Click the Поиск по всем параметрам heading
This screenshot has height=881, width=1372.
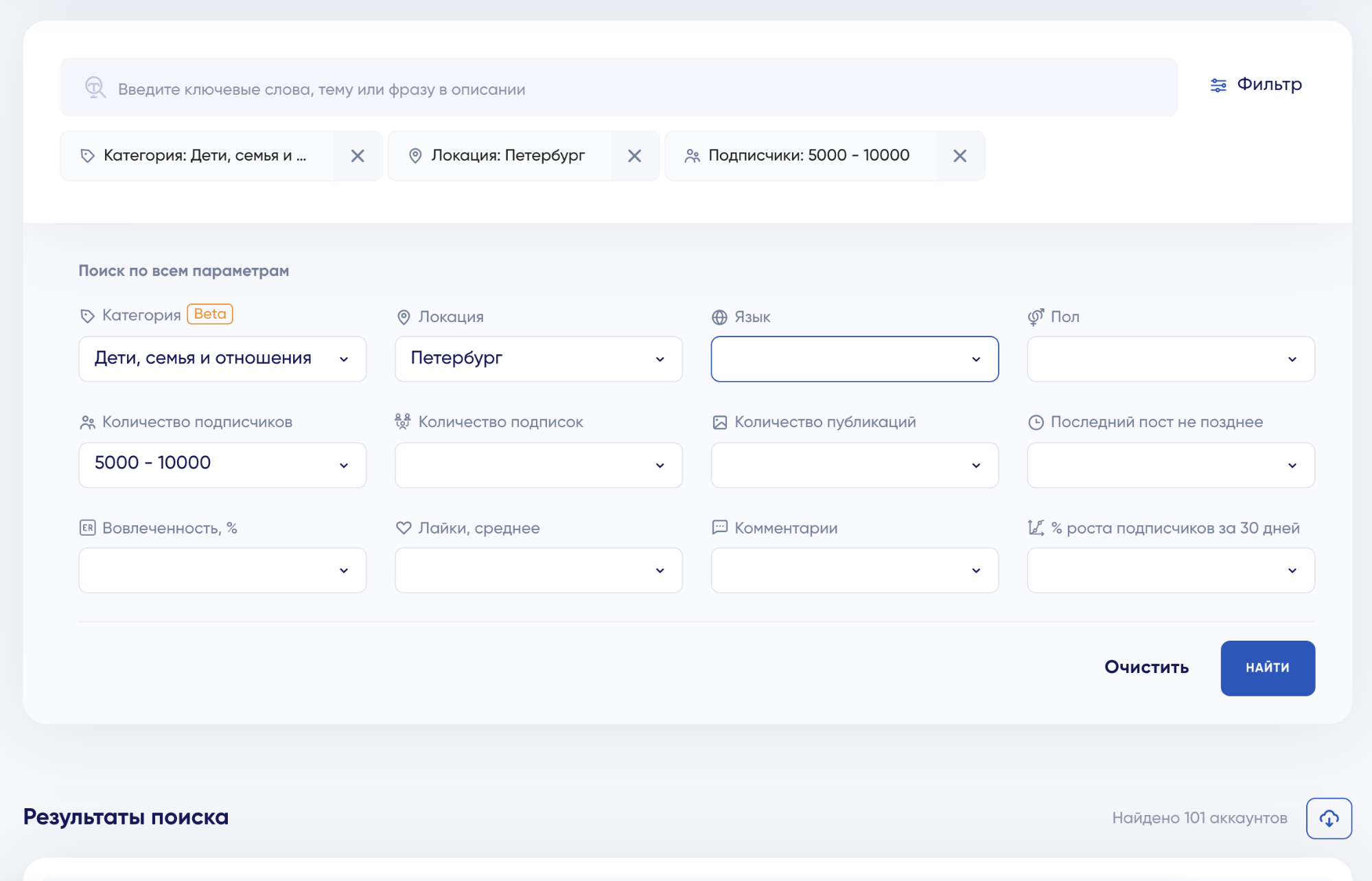(184, 271)
